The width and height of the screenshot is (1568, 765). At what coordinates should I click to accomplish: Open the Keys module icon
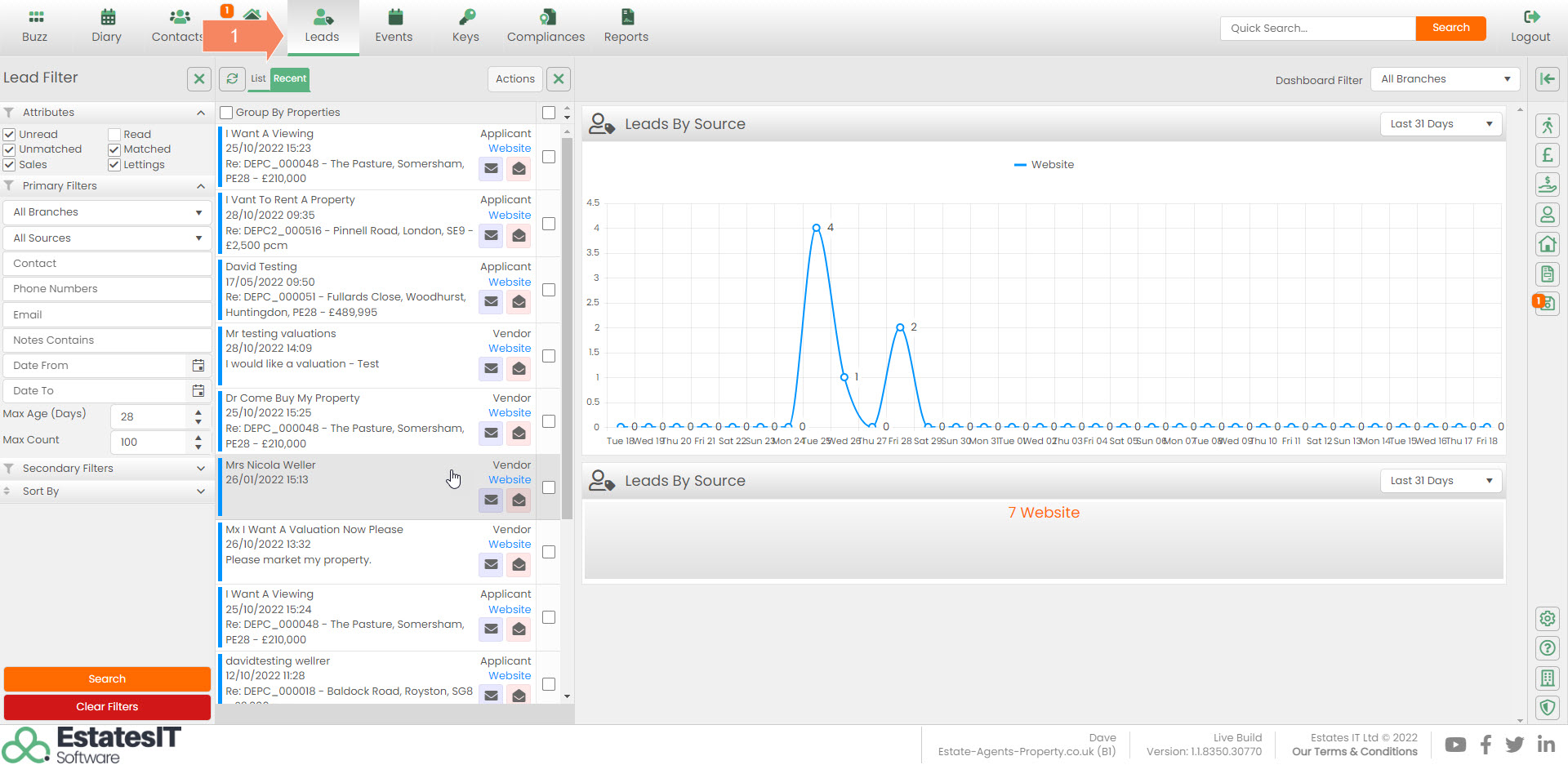coord(465,26)
